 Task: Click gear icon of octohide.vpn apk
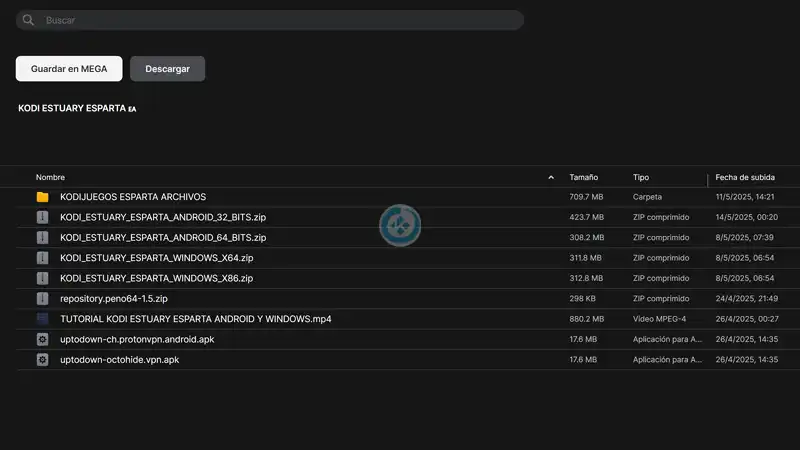(x=42, y=360)
